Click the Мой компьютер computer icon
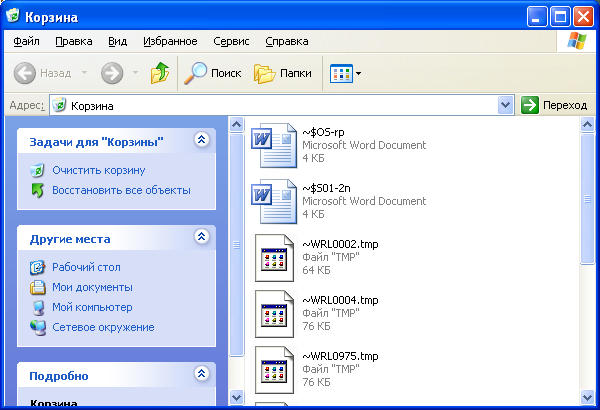 38,308
